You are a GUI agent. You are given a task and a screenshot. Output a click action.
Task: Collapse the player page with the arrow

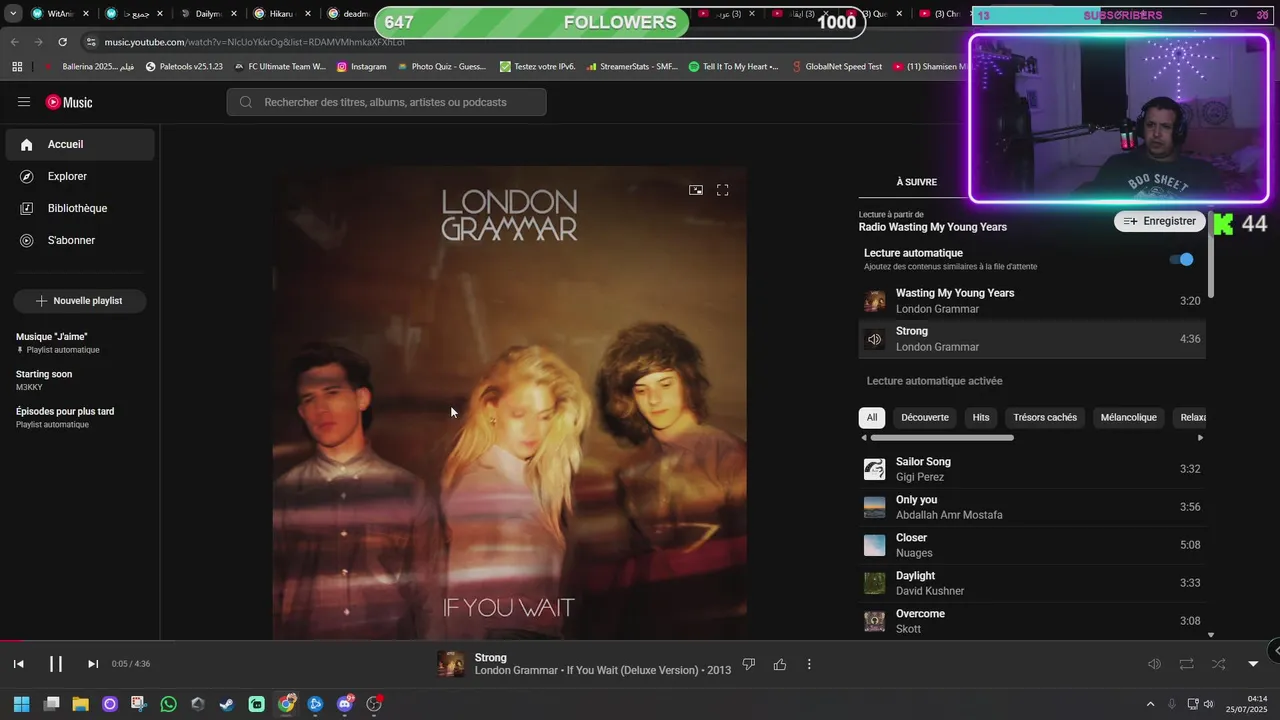pyautogui.click(x=1253, y=664)
